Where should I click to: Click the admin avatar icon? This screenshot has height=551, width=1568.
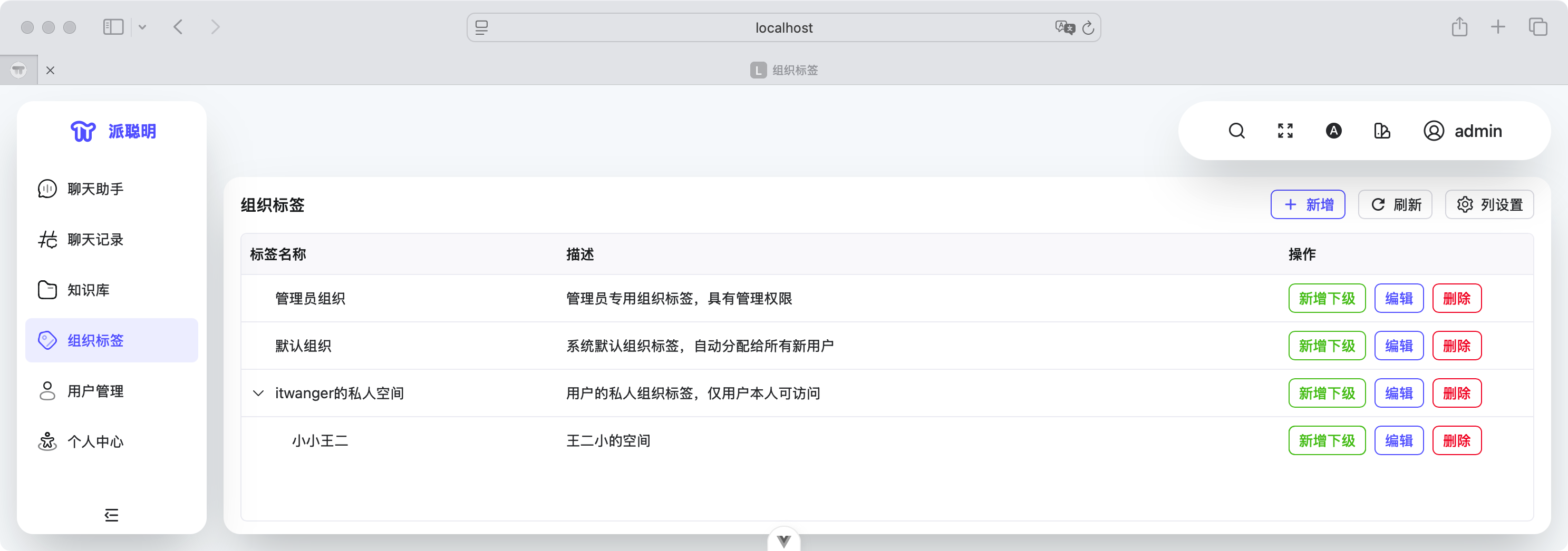[x=1434, y=131]
